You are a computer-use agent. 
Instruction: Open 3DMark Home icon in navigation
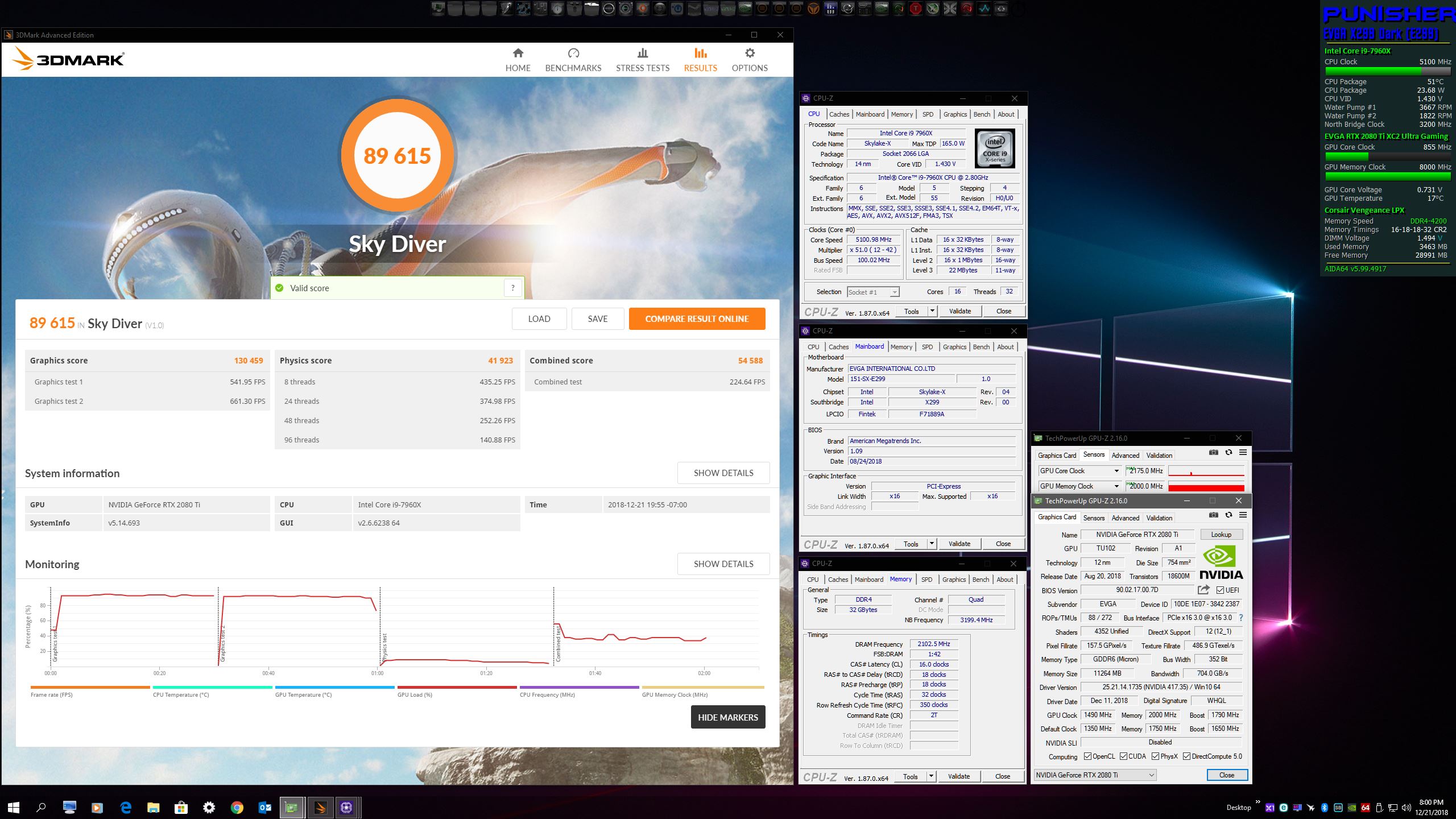[x=518, y=53]
